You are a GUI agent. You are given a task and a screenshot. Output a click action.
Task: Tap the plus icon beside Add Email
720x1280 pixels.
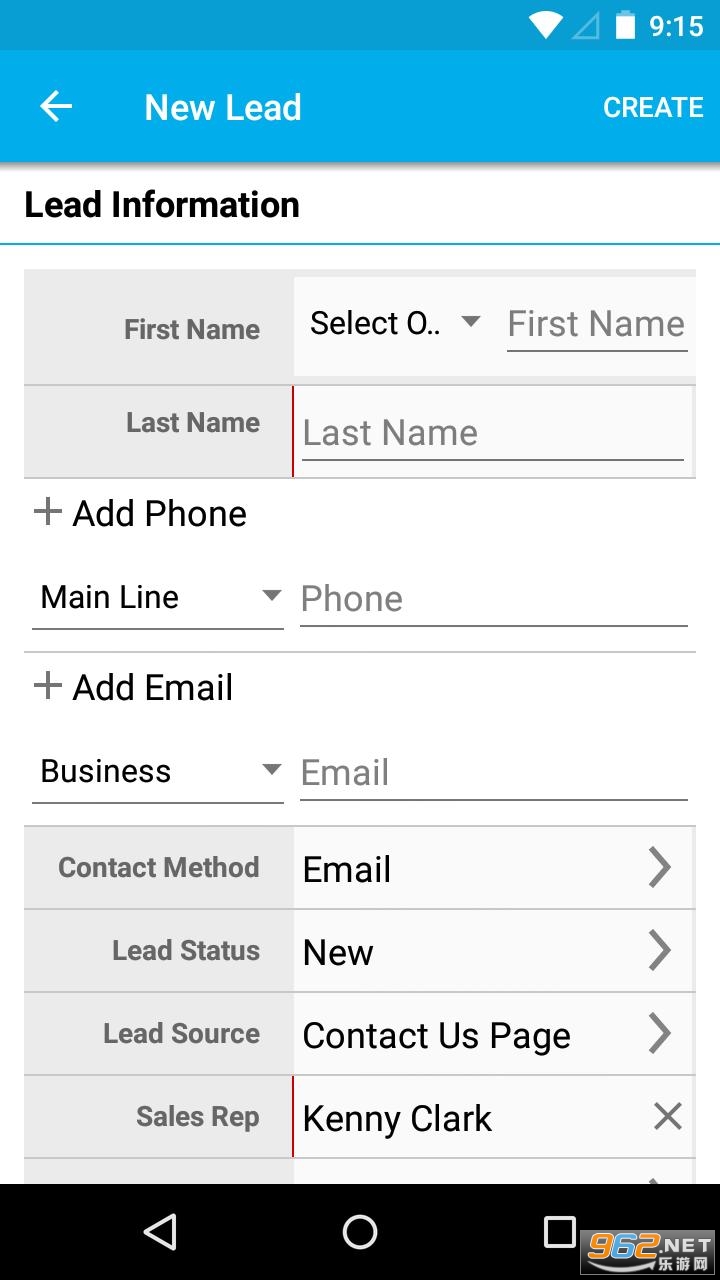tap(47, 686)
